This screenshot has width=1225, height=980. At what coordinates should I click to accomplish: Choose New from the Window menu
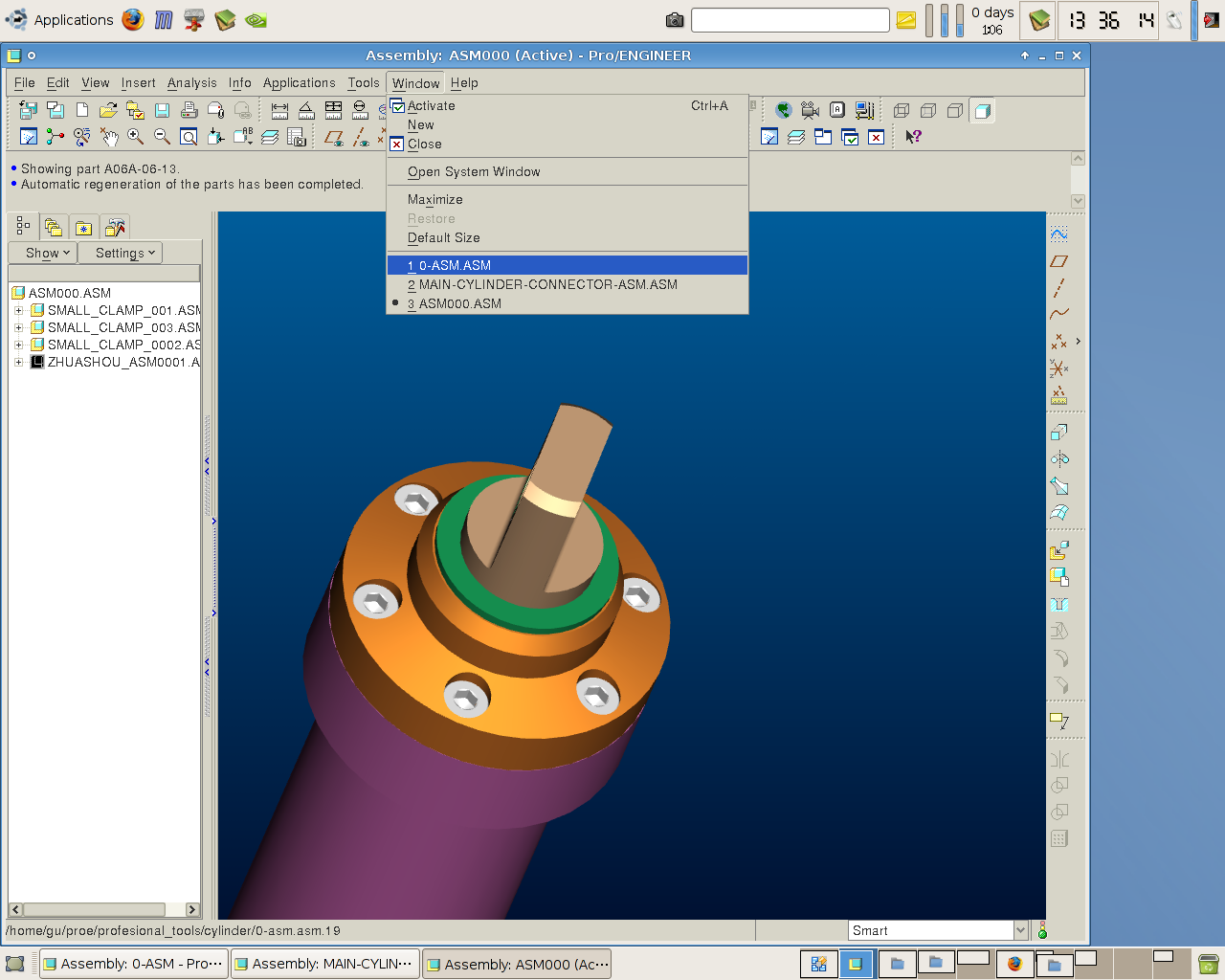tap(568, 125)
